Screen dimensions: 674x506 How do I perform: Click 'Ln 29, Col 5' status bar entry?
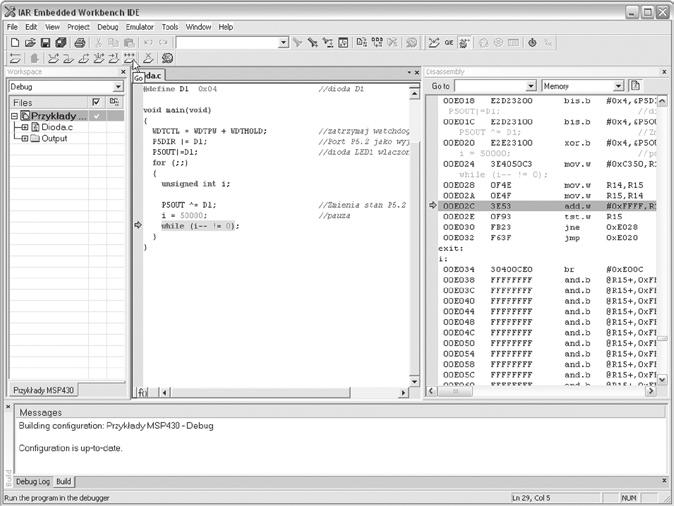531,498
